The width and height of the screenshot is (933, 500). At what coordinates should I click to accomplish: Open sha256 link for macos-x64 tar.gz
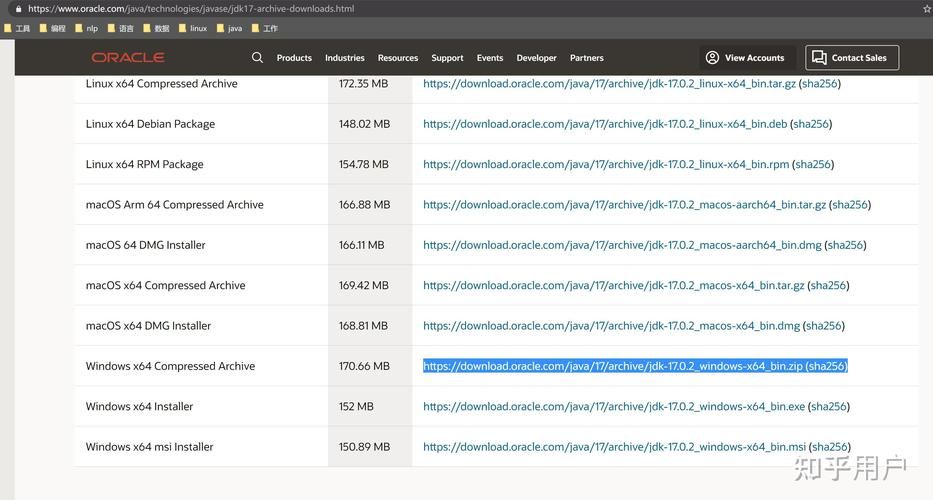coord(828,286)
